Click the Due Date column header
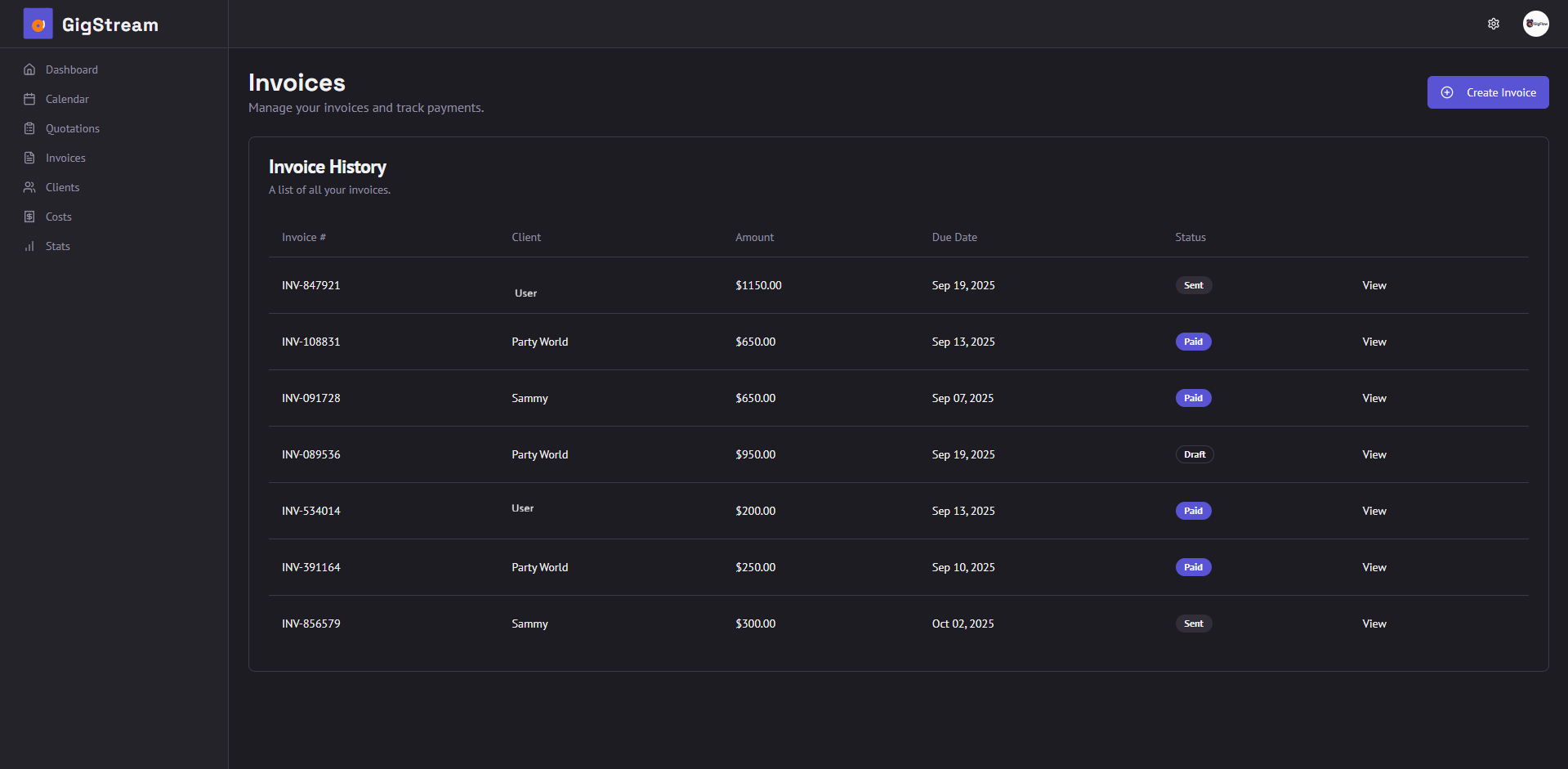The height and width of the screenshot is (769, 1568). (954, 237)
